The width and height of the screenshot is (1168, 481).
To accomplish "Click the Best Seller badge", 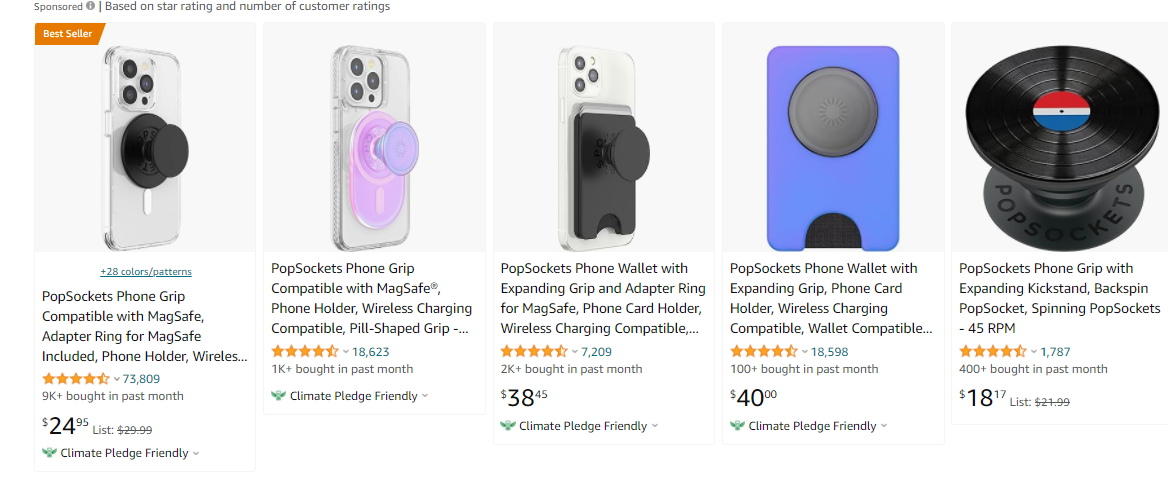I will point(68,33).
